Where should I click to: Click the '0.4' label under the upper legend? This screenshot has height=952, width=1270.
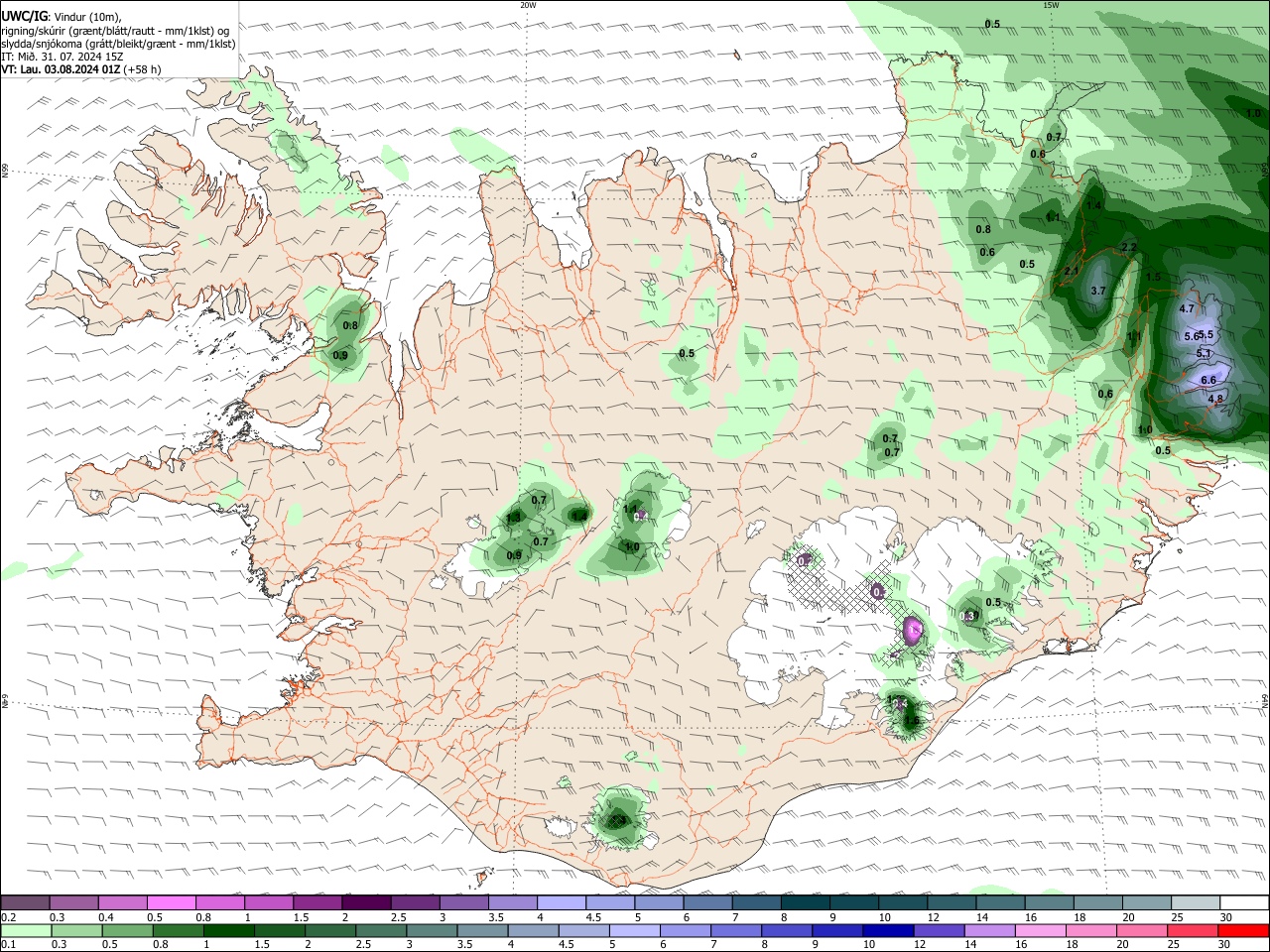(106, 917)
